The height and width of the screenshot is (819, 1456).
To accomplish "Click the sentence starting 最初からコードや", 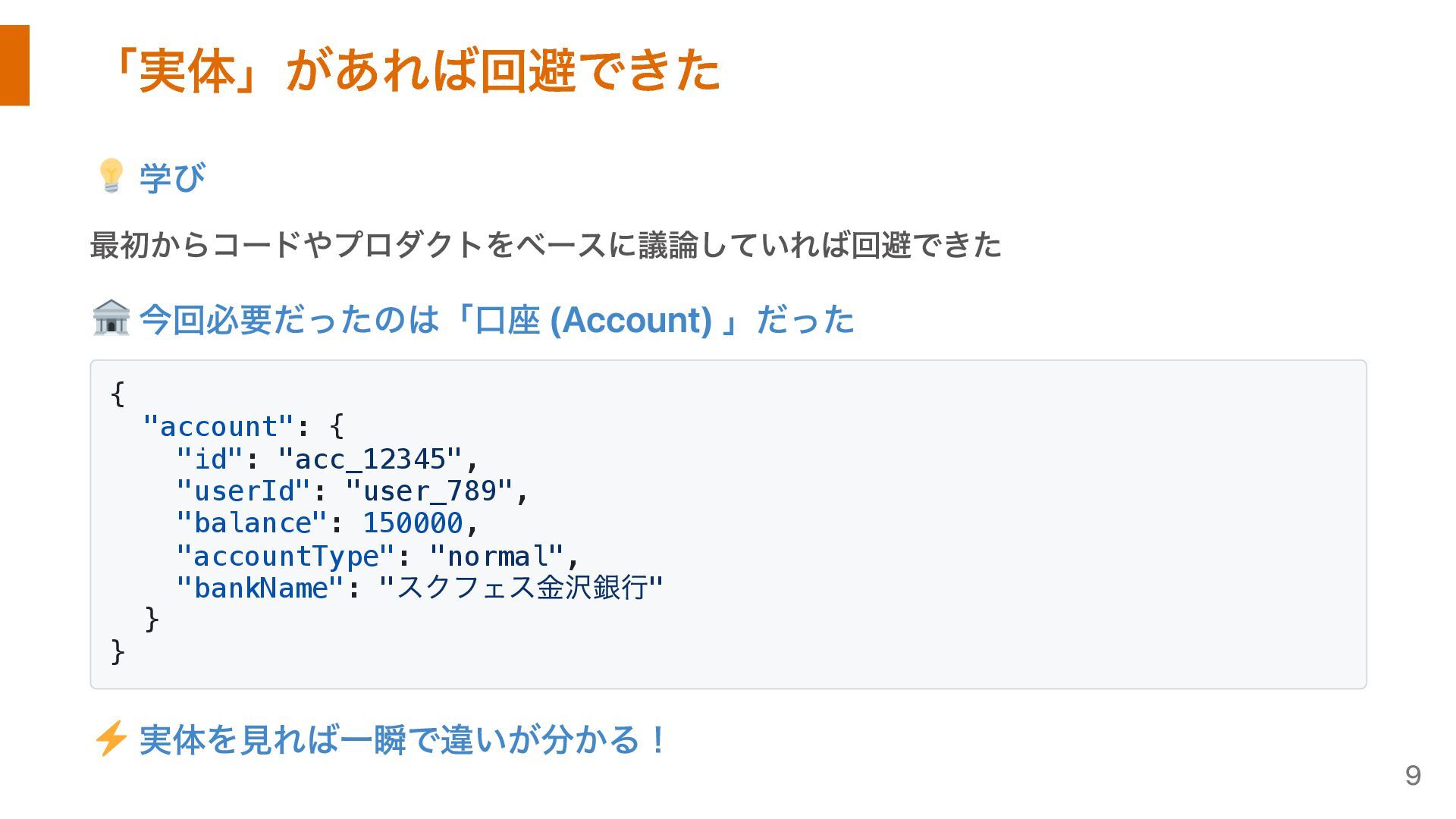I will coord(546,245).
